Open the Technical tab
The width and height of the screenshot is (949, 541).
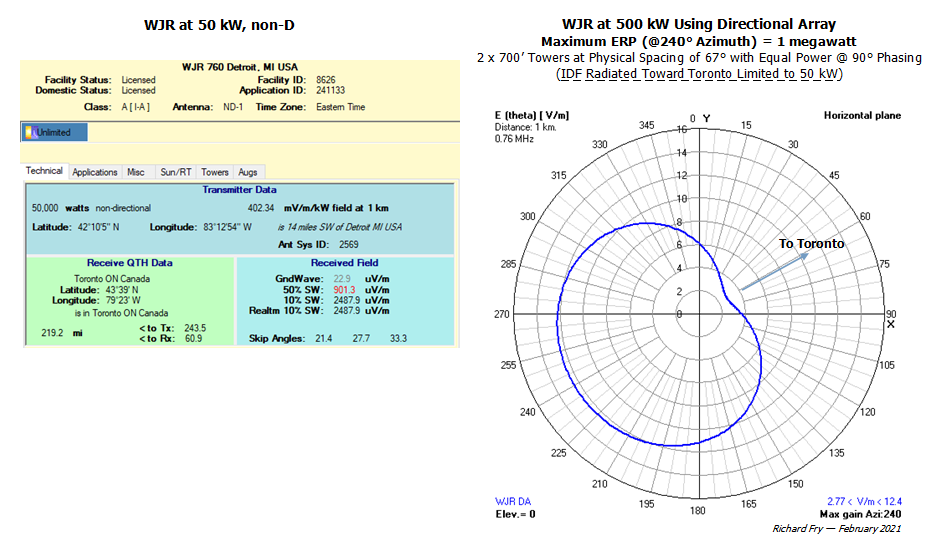point(44,171)
